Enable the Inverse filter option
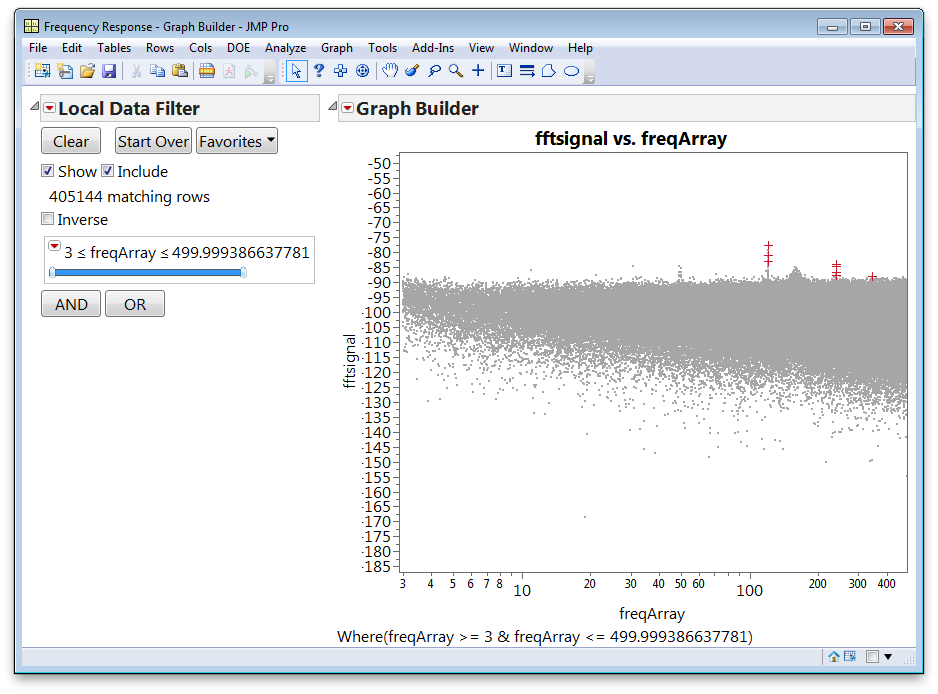 tap(47, 219)
